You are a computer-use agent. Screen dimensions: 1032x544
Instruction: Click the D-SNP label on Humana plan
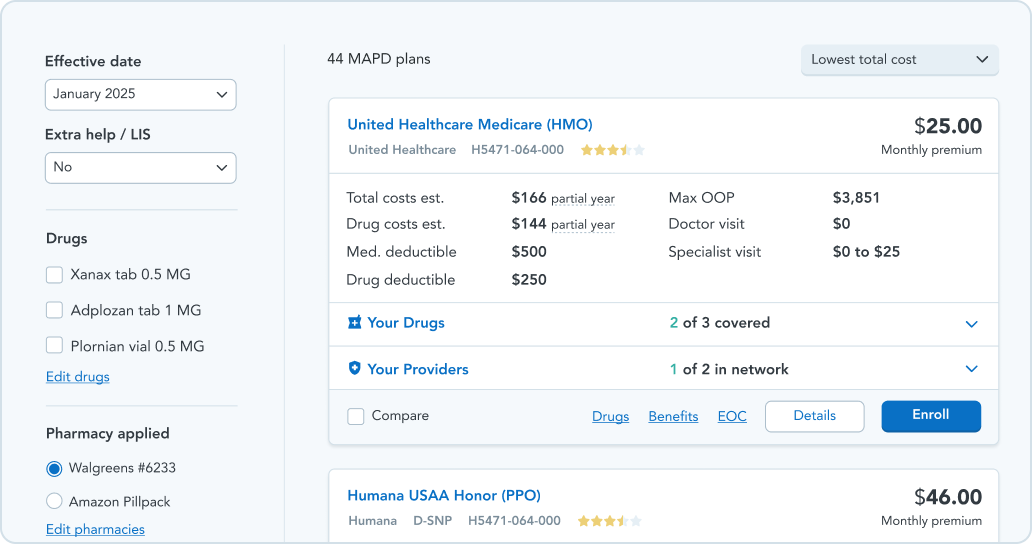432,521
